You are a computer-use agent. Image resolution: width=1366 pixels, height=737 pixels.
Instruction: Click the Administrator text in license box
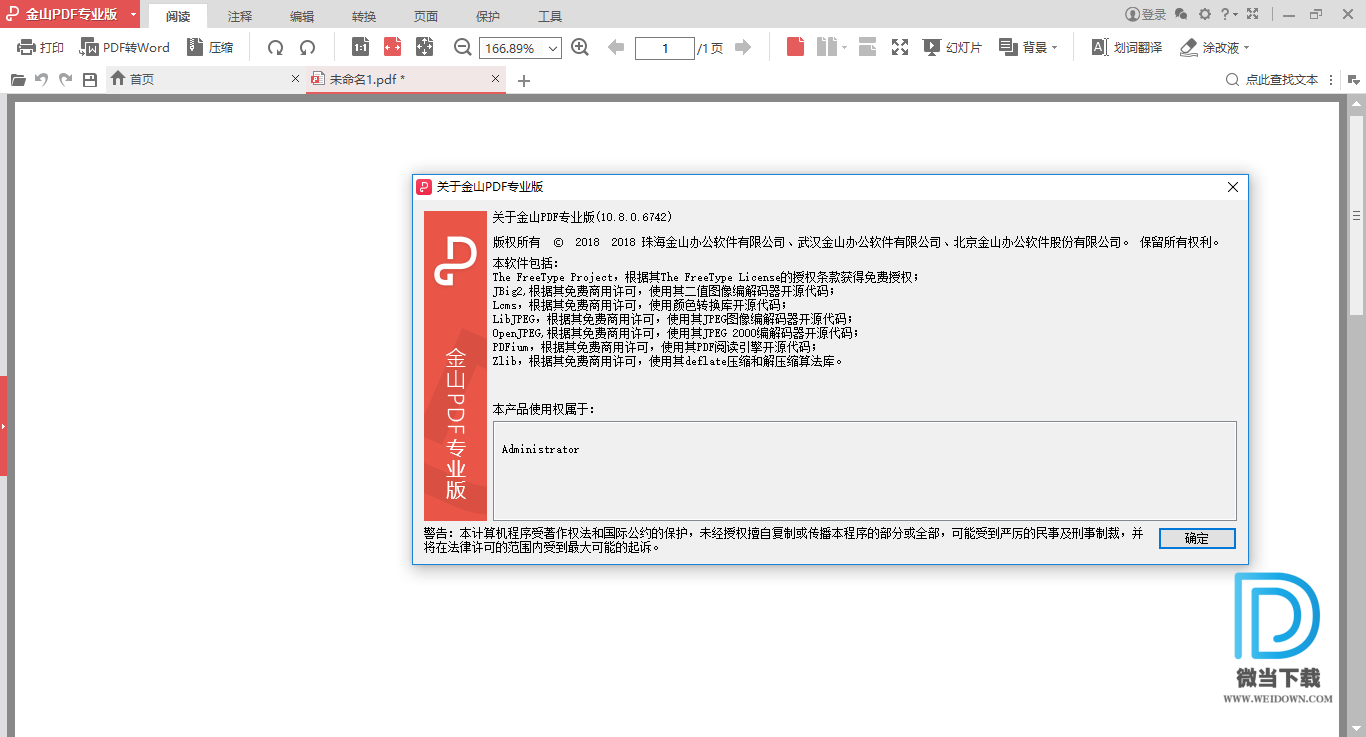[x=540, y=450]
